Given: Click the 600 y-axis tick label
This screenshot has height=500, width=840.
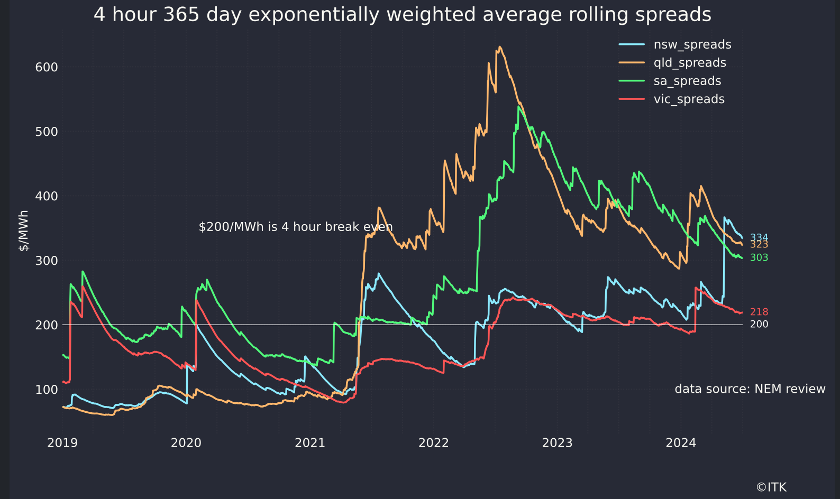Looking at the screenshot, I should click(47, 68).
